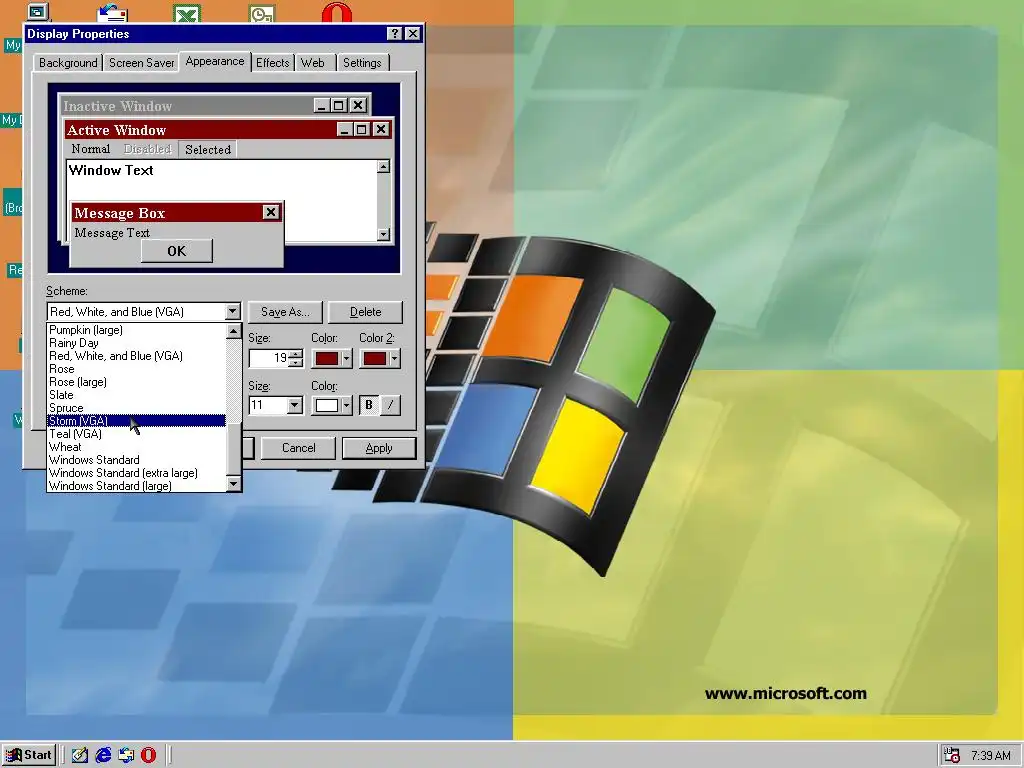
Task: Click the Show Desktop icon in the Quick Launch bar
Action: point(80,755)
